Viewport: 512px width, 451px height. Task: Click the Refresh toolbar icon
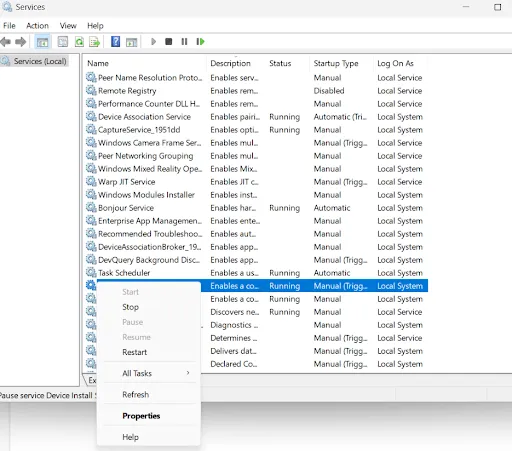pos(79,42)
